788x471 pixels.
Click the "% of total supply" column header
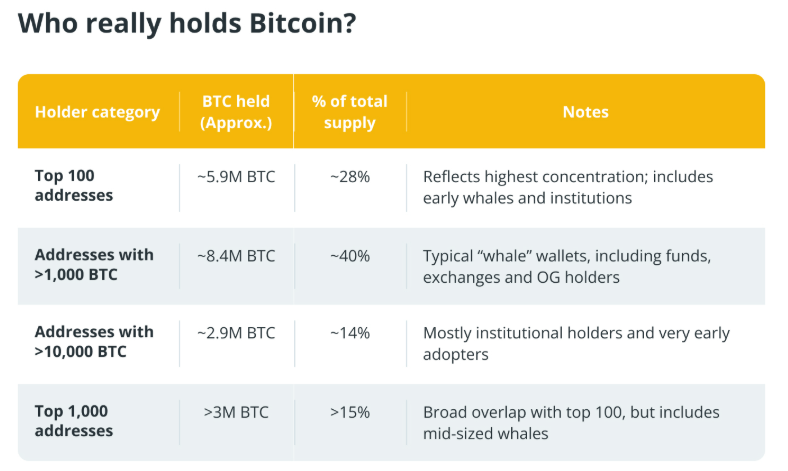pyautogui.click(x=349, y=112)
